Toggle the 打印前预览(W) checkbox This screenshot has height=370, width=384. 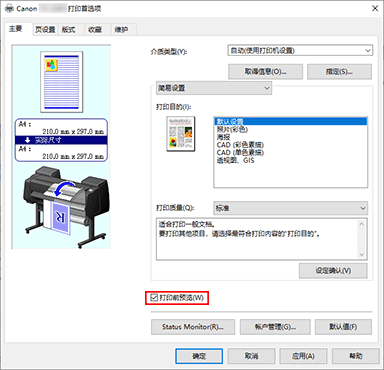click(x=154, y=298)
